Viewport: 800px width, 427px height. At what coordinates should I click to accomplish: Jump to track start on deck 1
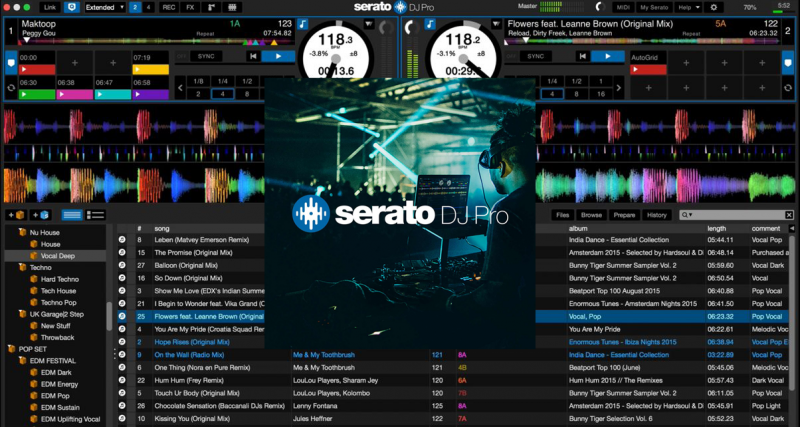[x=253, y=56]
